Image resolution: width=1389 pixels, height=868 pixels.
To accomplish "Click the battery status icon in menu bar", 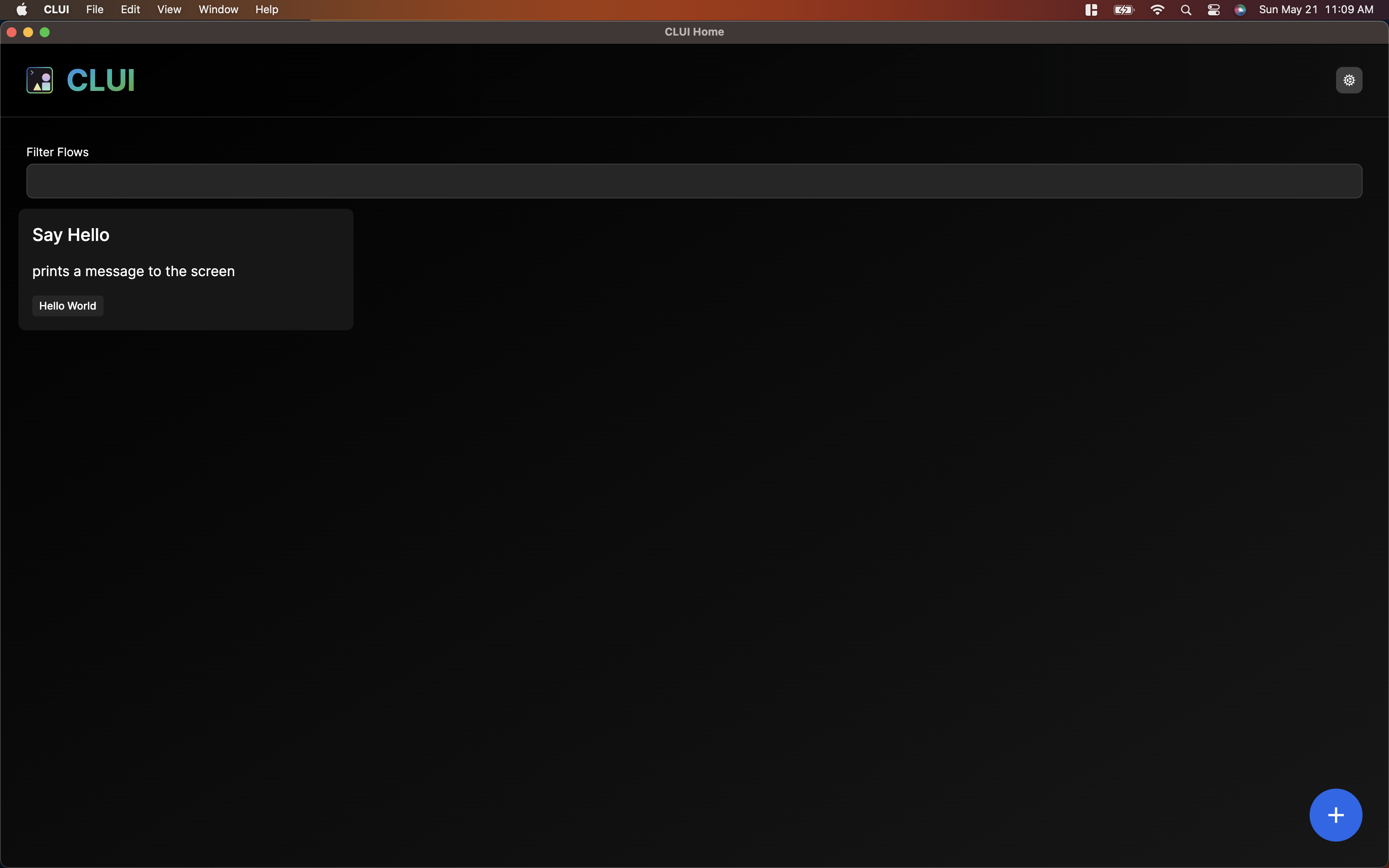I will 1122,9.
